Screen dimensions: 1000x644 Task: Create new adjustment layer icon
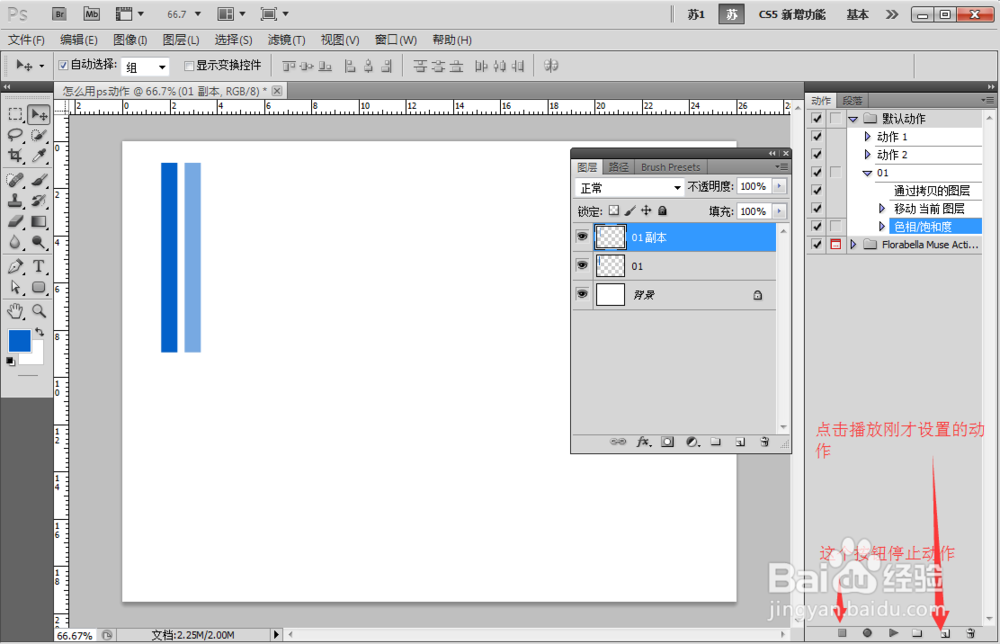(x=693, y=441)
